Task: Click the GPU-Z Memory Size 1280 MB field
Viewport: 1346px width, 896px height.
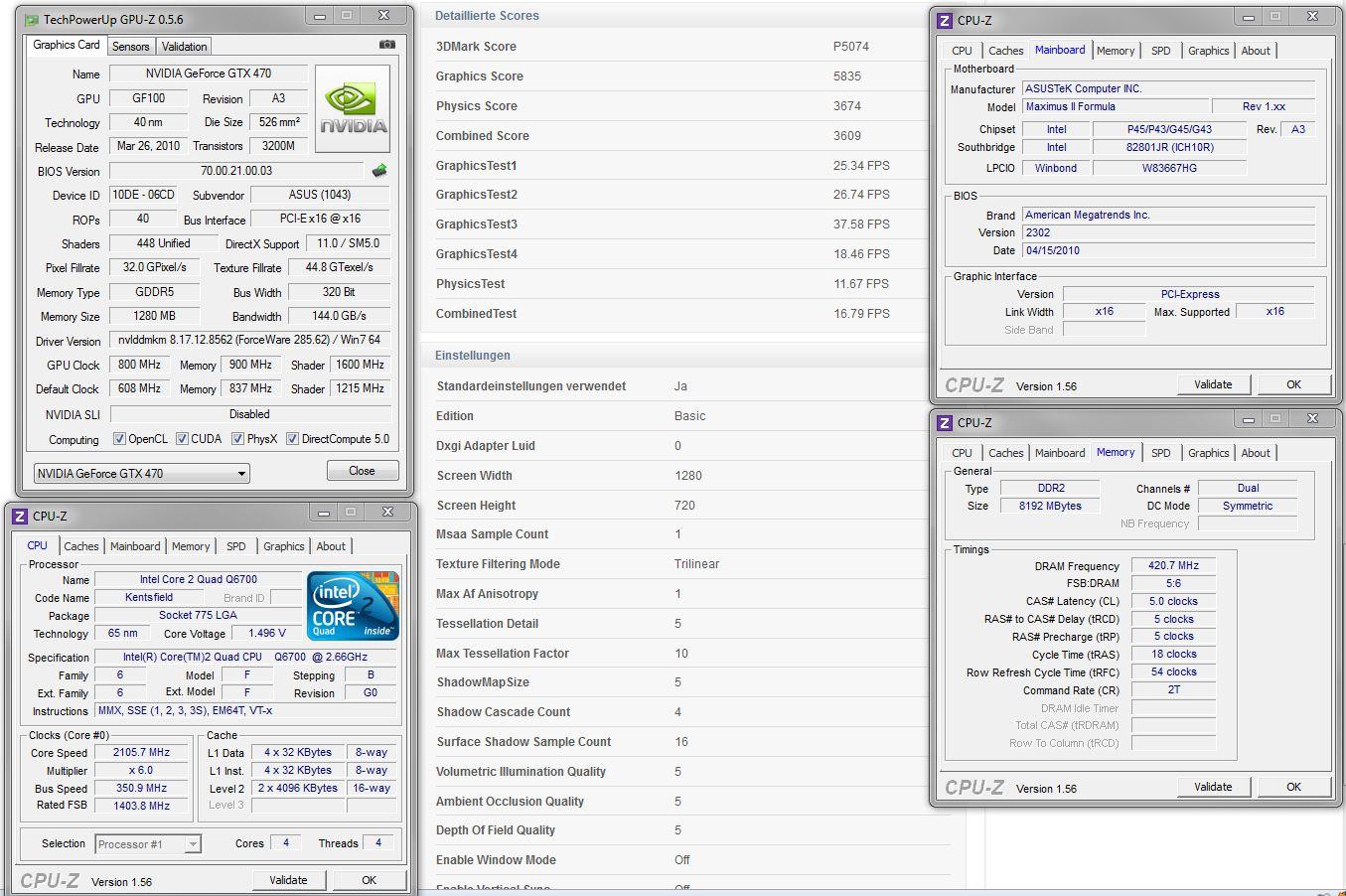Action: 154,316
